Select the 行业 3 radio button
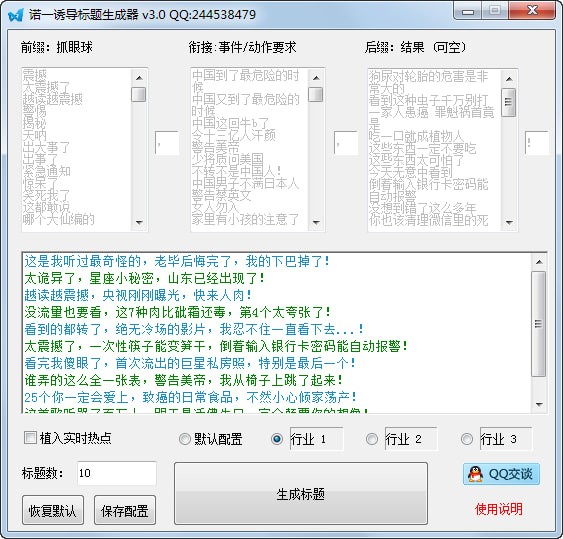This screenshot has height=539, width=563. pyautogui.click(x=467, y=439)
